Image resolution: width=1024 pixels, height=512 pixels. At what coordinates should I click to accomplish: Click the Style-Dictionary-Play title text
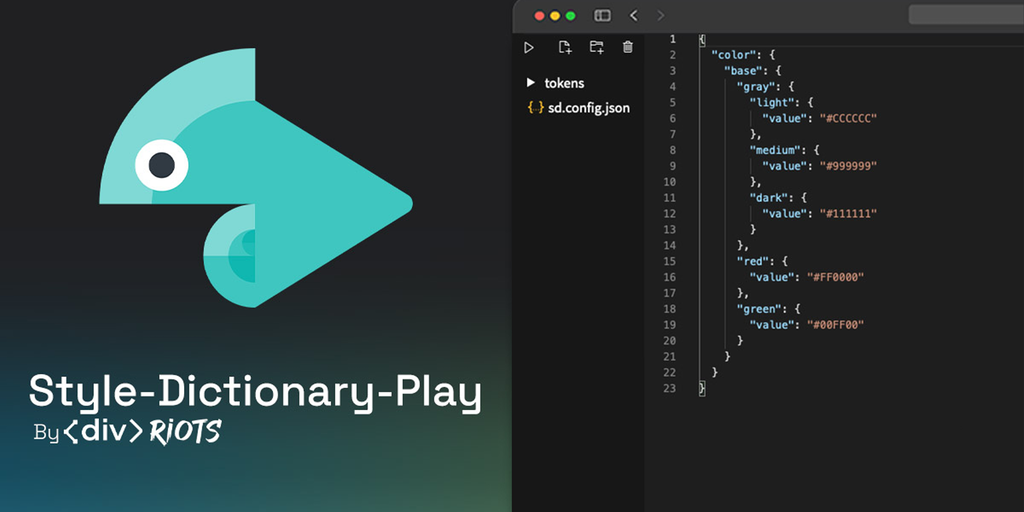pyautogui.click(x=255, y=392)
